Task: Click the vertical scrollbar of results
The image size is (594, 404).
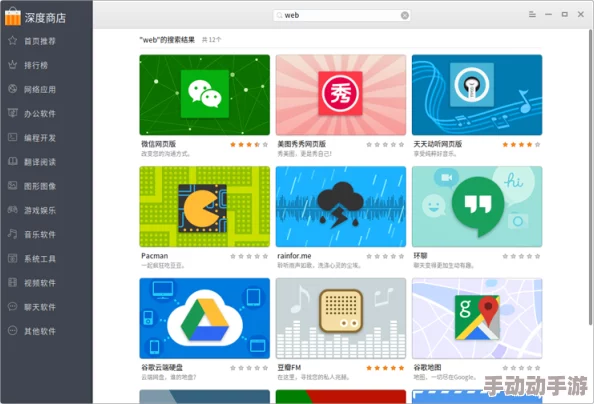Action: [x=591, y=177]
